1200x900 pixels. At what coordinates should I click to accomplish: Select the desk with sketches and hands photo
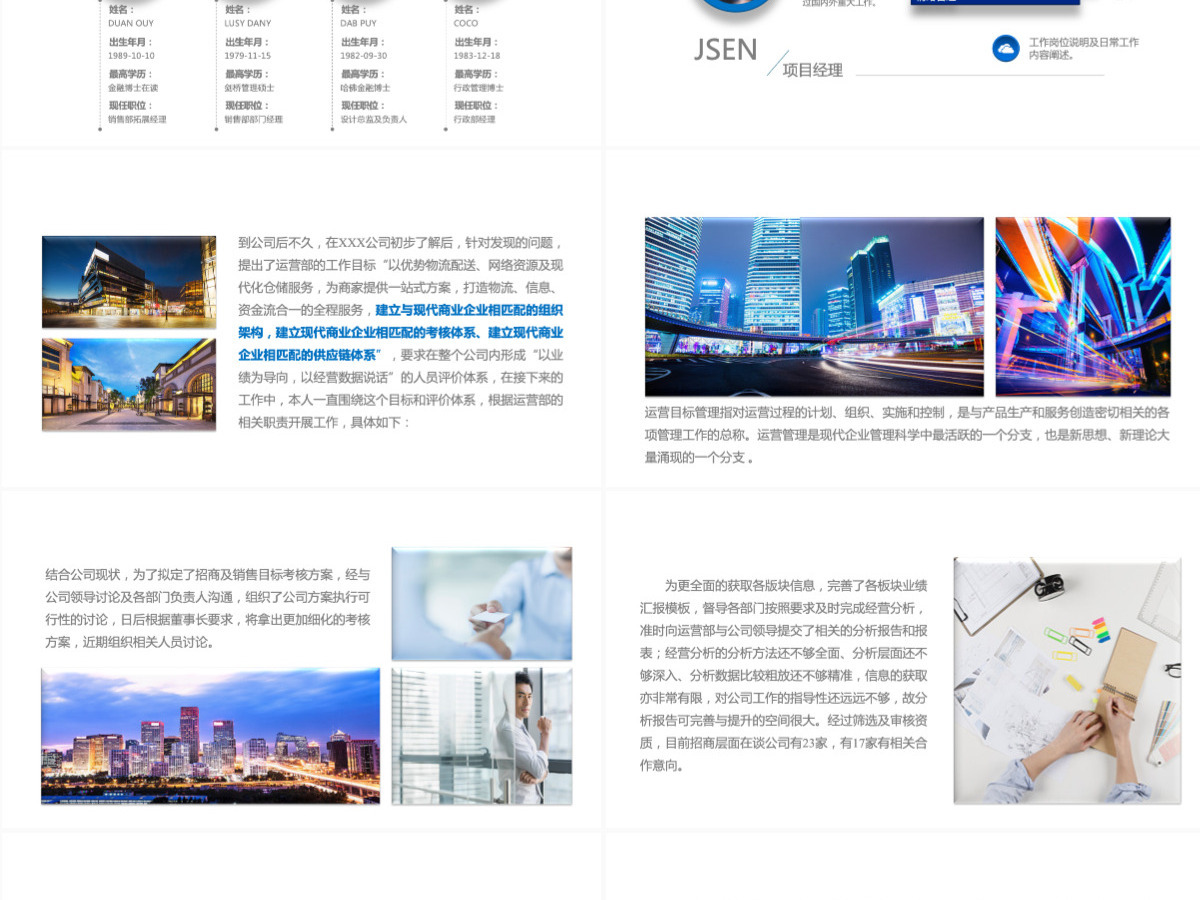(x=1067, y=680)
